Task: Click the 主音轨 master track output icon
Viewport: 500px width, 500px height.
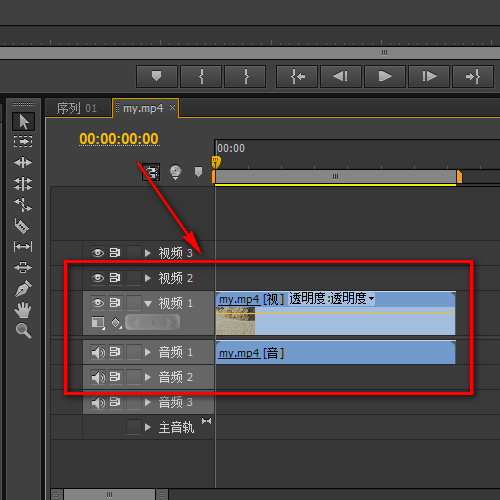Action: pos(206,421)
